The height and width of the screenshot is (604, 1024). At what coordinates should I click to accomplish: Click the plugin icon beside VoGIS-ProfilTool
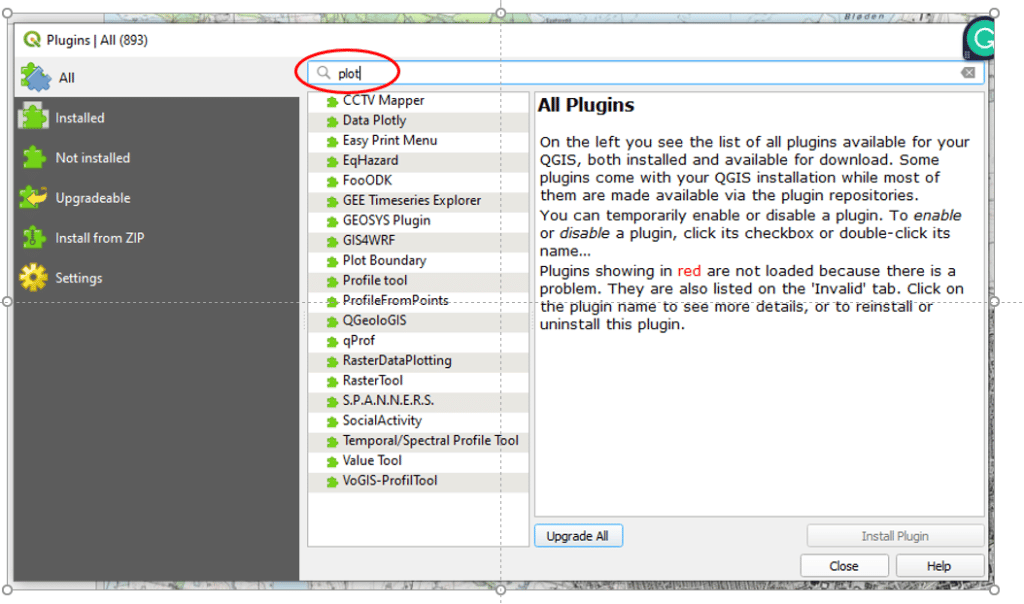pos(332,482)
